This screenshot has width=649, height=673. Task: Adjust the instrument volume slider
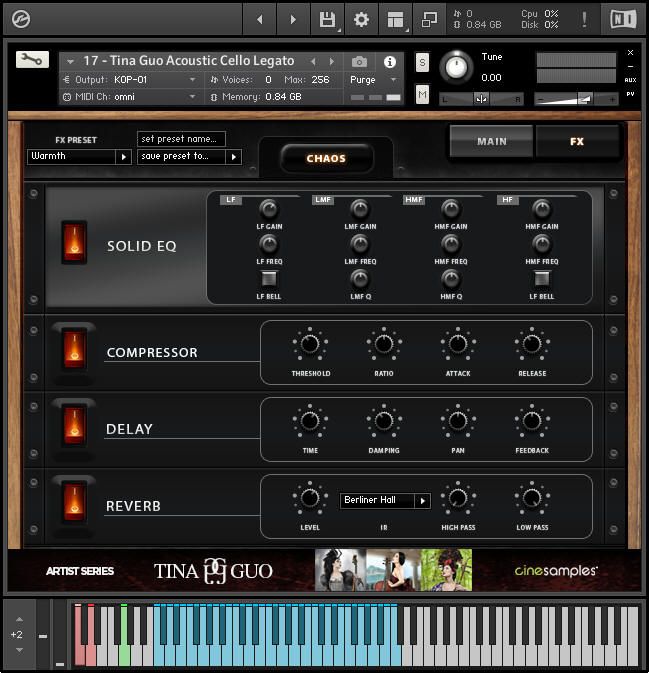point(576,100)
